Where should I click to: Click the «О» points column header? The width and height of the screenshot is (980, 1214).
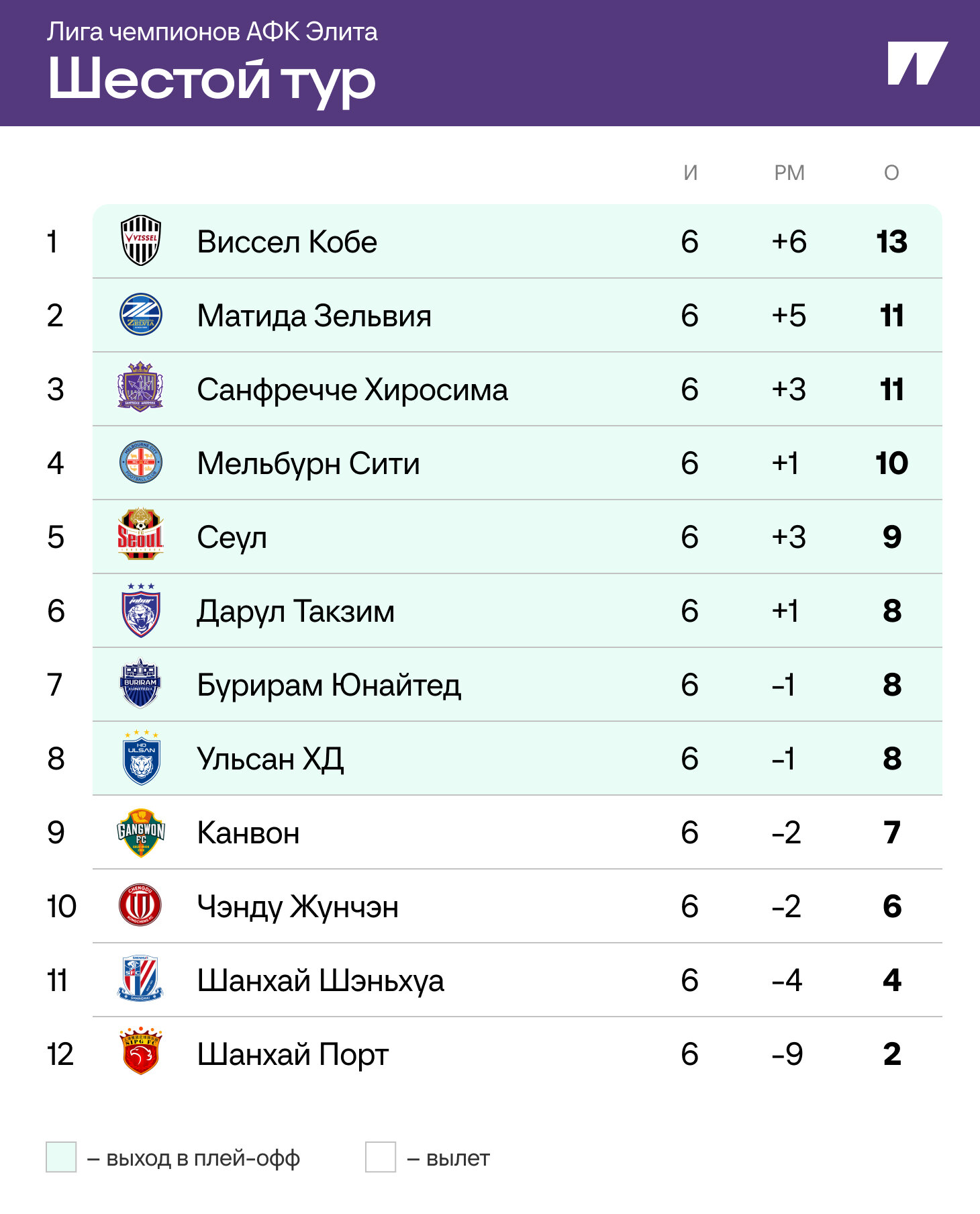click(891, 173)
